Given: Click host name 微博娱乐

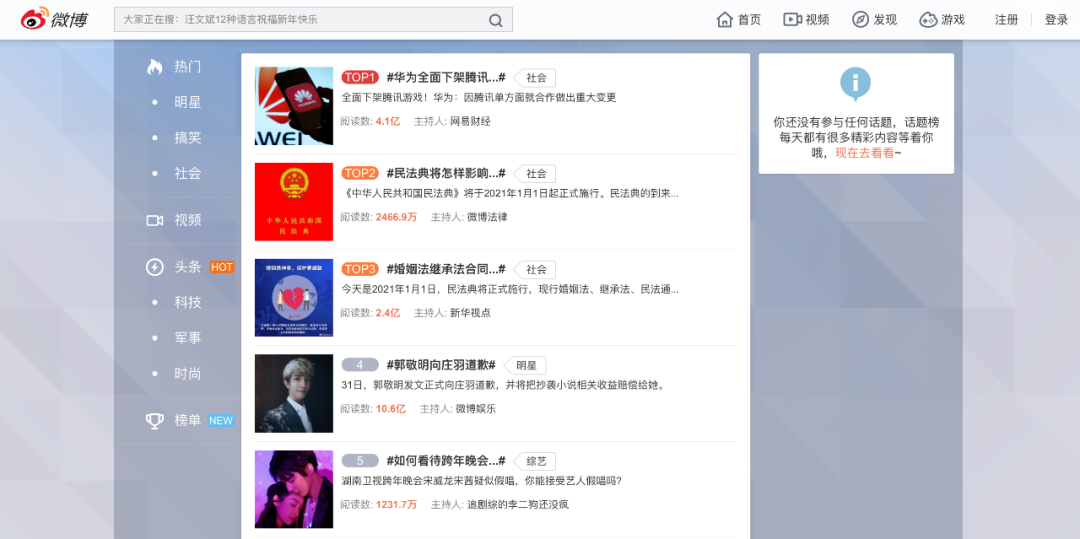Looking at the screenshot, I should pyautogui.click(x=475, y=409).
